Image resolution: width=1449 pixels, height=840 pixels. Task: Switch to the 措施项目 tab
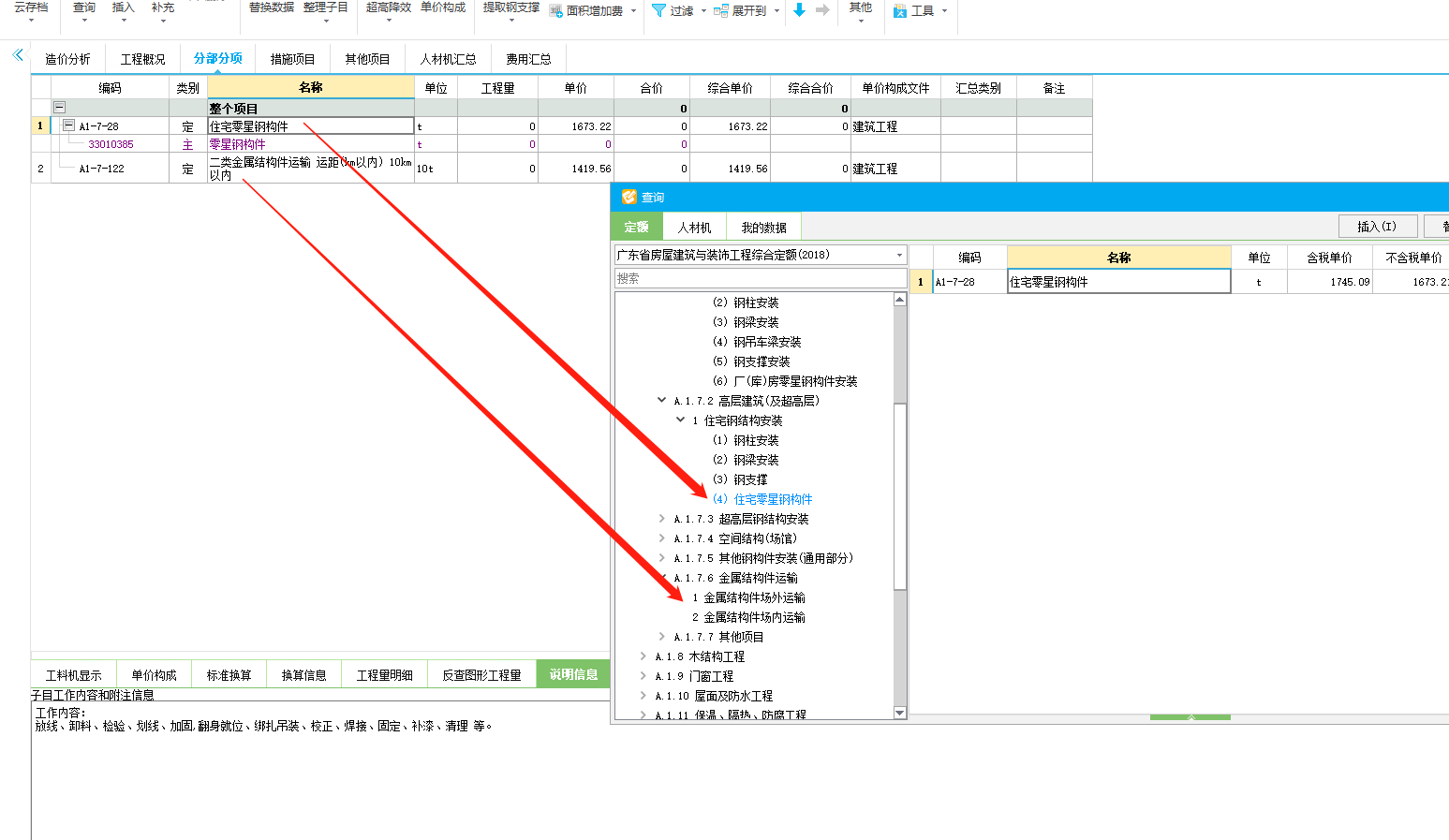coord(292,59)
